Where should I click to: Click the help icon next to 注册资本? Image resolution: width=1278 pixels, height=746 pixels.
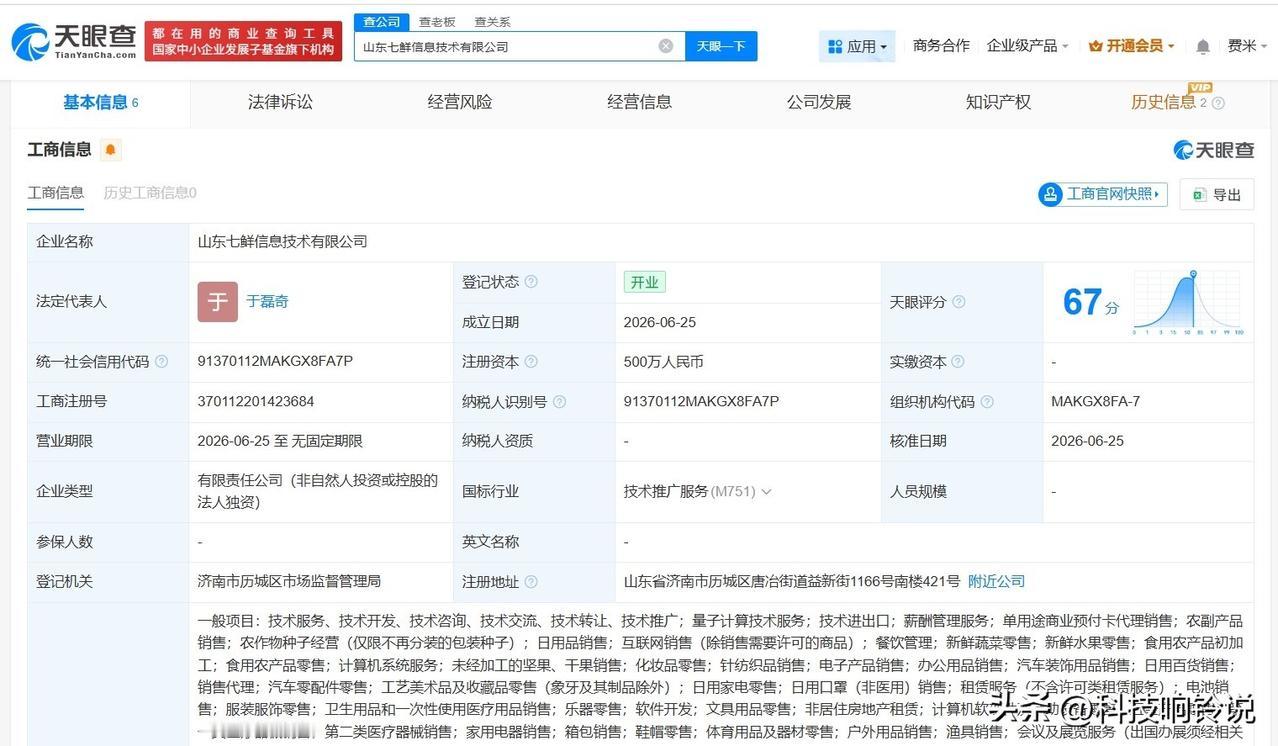click(x=531, y=362)
